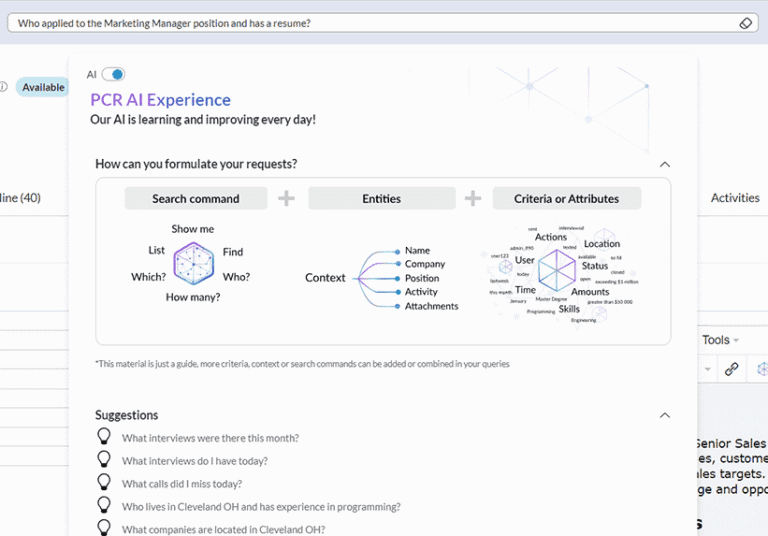Click the small dropdown arrow left of link icon
Image resolution: width=768 pixels, height=536 pixels.
click(x=707, y=369)
